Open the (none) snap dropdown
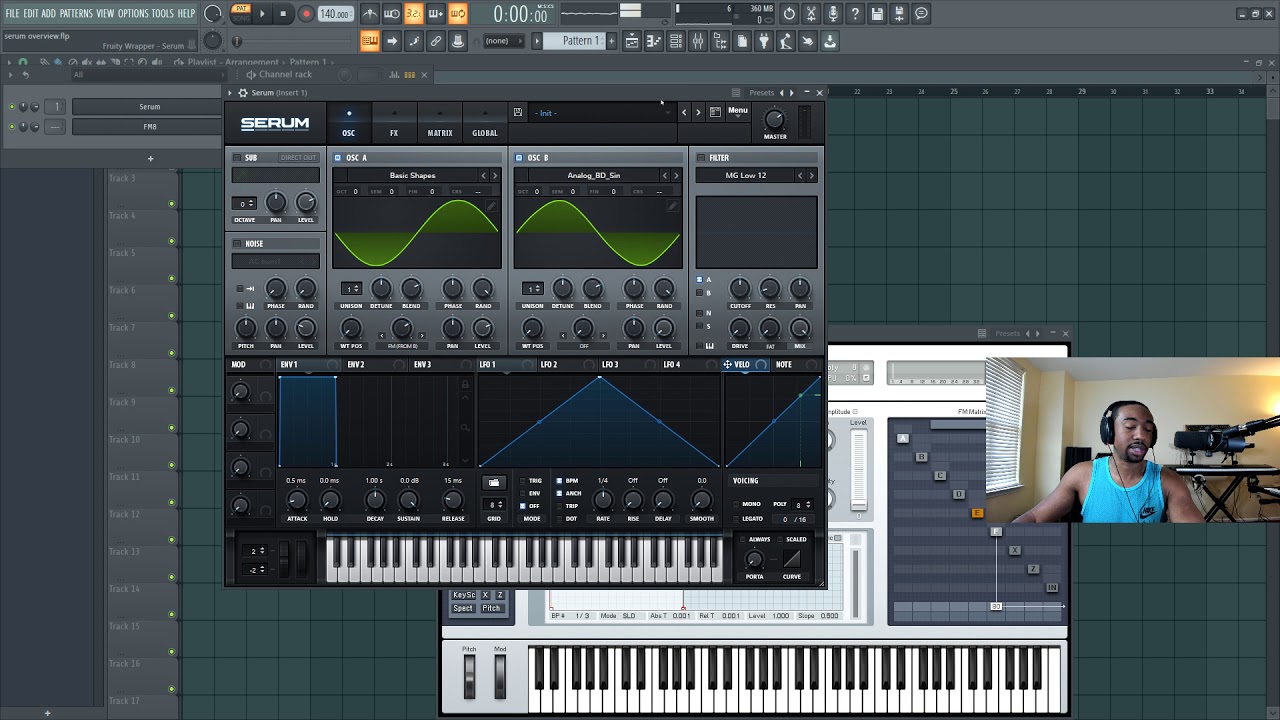The height and width of the screenshot is (720, 1280). point(504,41)
